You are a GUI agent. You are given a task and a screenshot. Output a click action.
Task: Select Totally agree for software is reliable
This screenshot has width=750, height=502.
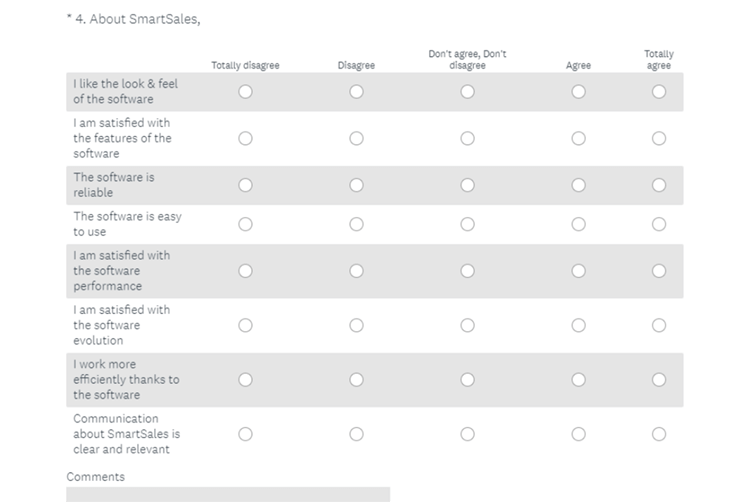[659, 185]
